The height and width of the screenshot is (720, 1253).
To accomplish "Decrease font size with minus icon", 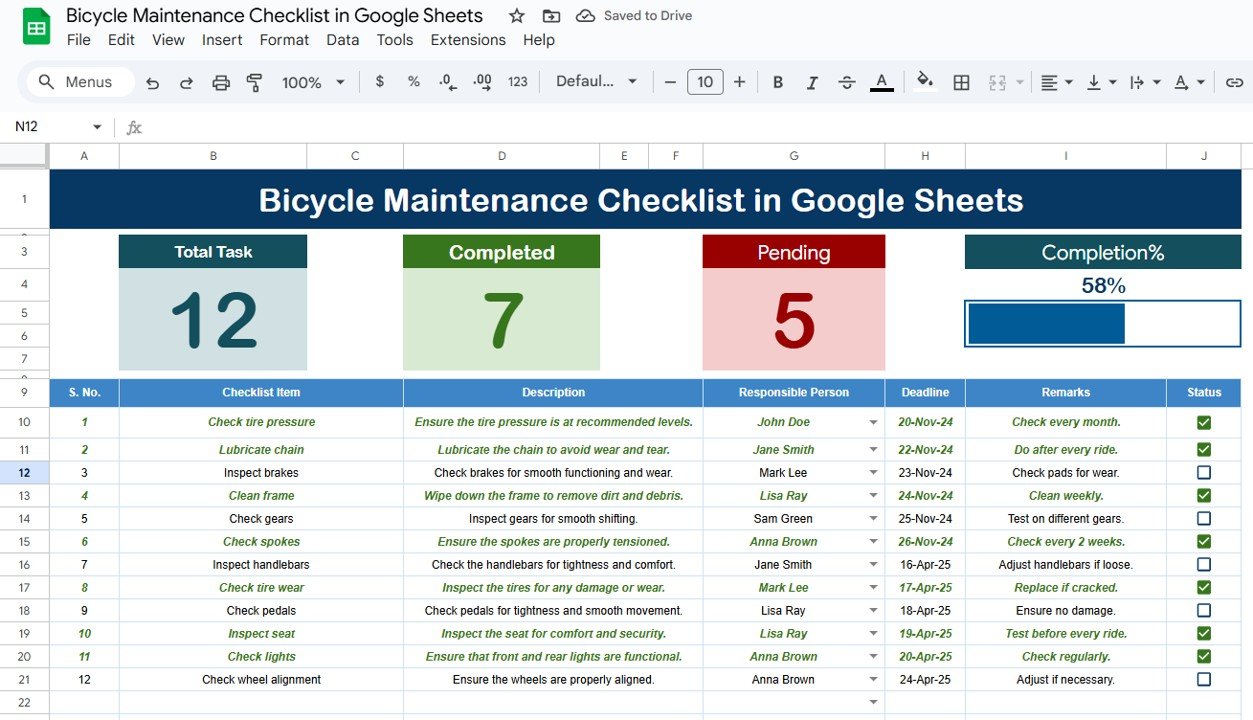I will [x=670, y=82].
